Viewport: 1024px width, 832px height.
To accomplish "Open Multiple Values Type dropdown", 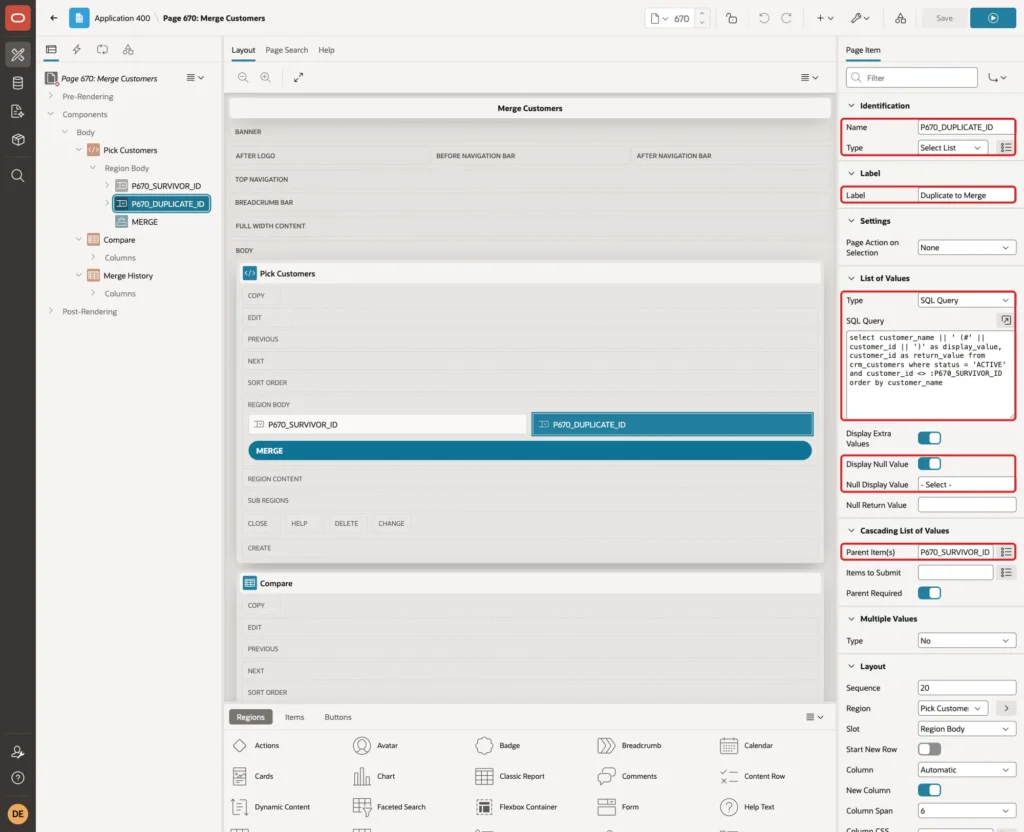I will 966,641.
